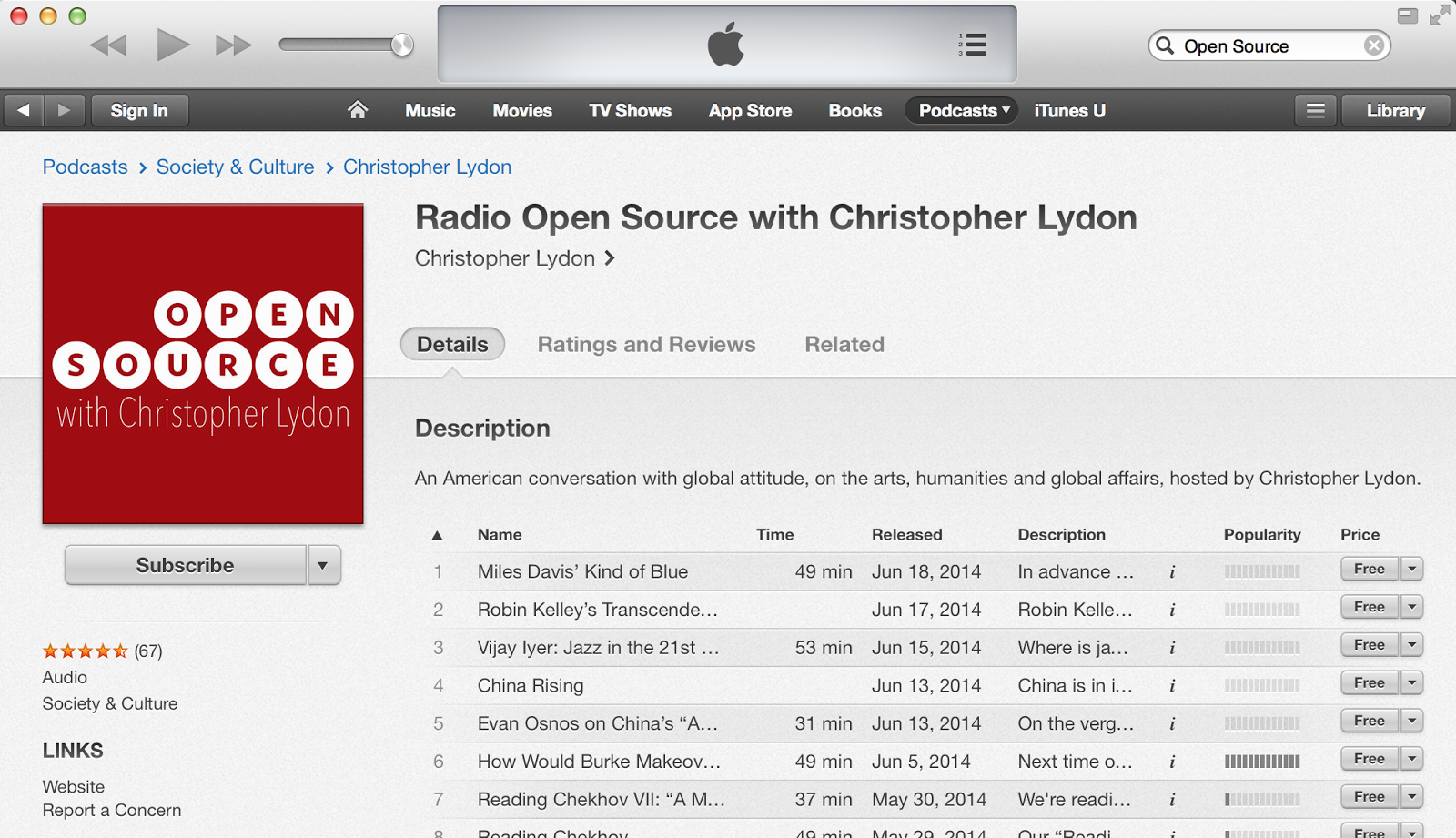The height and width of the screenshot is (838, 1456).
Task: Show info for Vijay Iyer episode
Action: 1172,648
